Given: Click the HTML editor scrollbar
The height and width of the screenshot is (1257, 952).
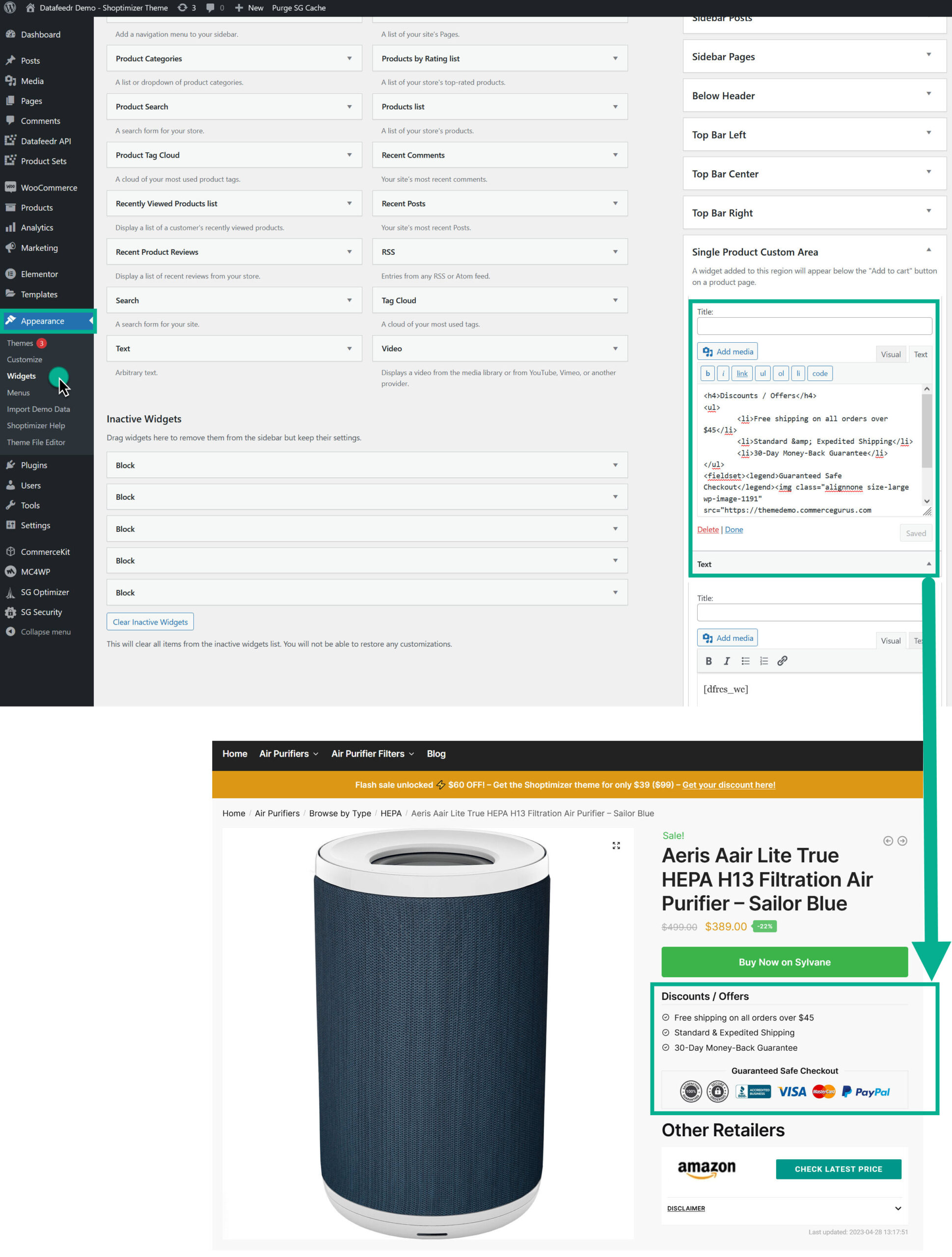Looking at the screenshot, I should tap(926, 431).
